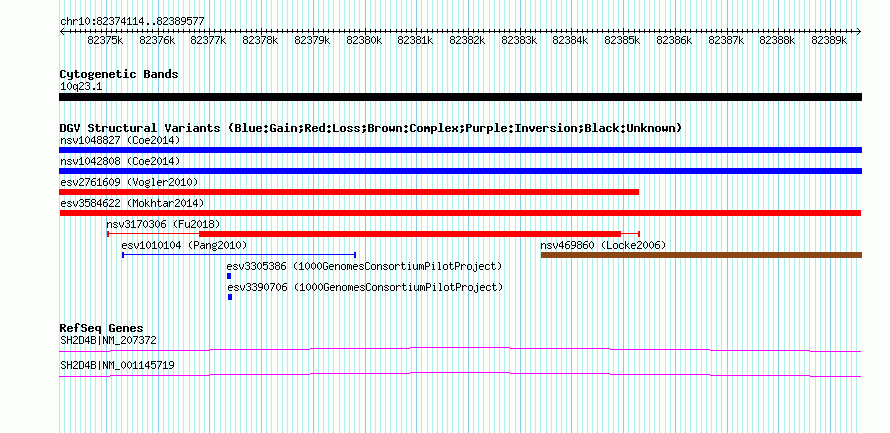Open variant esv2761609 (Vogler2010) label

coord(129,182)
